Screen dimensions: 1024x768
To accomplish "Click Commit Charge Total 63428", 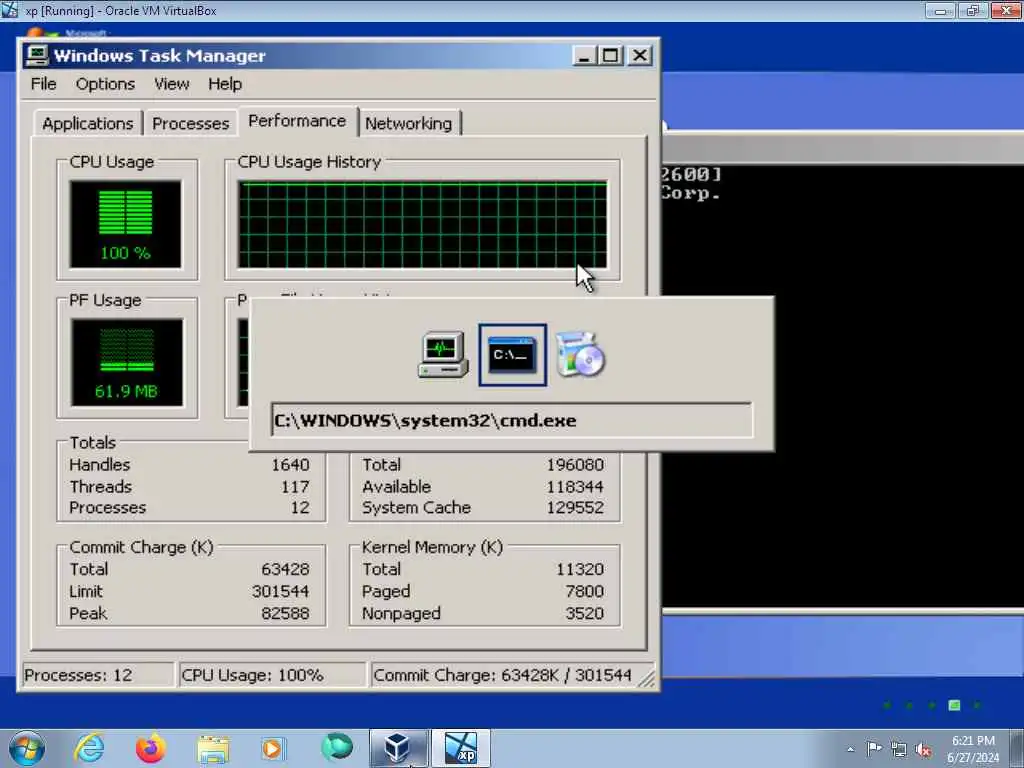I will point(285,569).
